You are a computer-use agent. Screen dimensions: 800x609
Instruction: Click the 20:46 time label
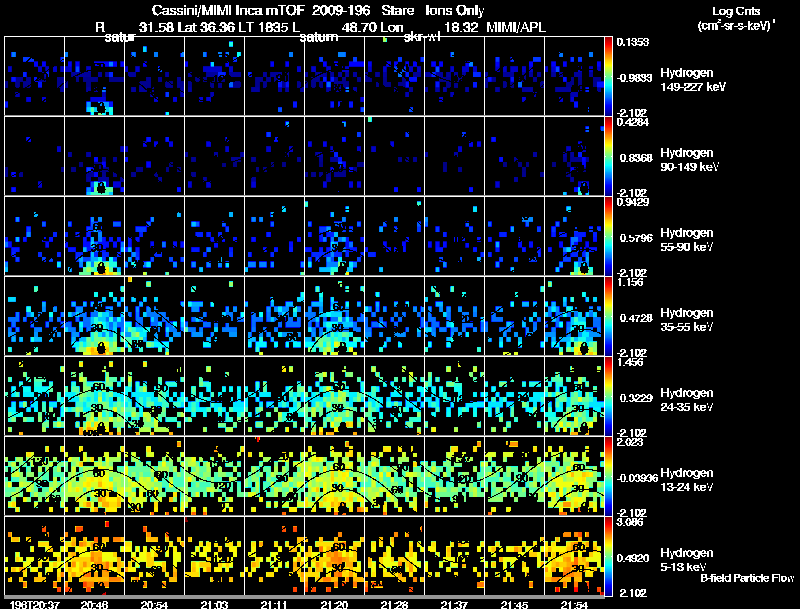pos(94,604)
